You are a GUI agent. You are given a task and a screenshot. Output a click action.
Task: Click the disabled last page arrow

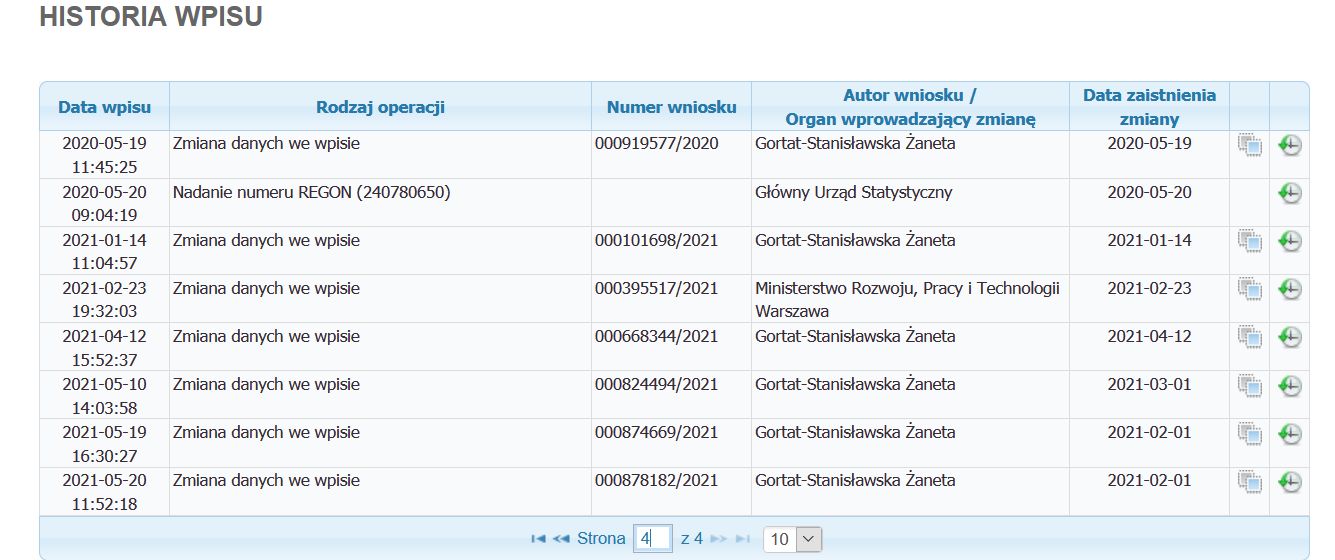742,539
